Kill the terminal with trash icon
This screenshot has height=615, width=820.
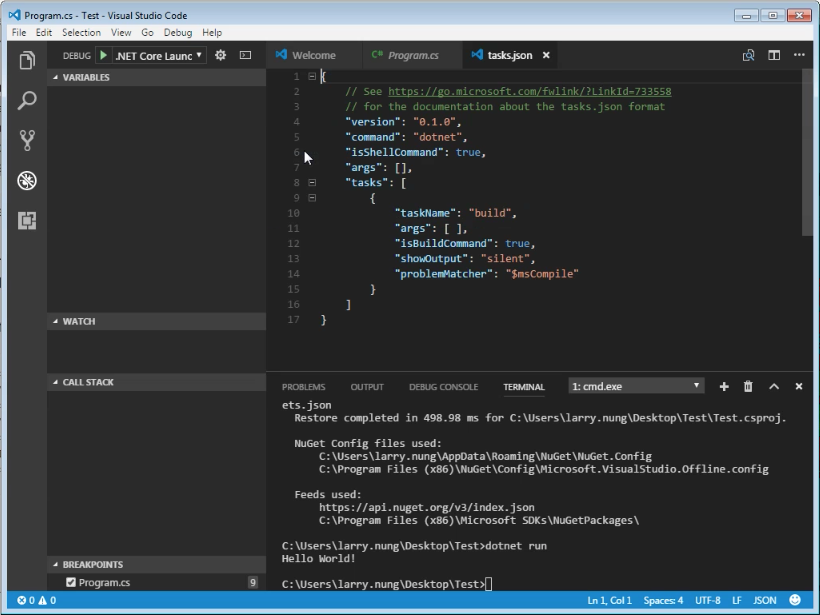(x=748, y=386)
